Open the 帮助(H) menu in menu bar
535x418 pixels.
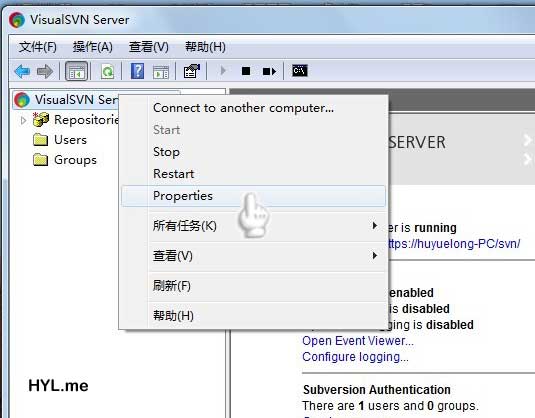click(205, 47)
